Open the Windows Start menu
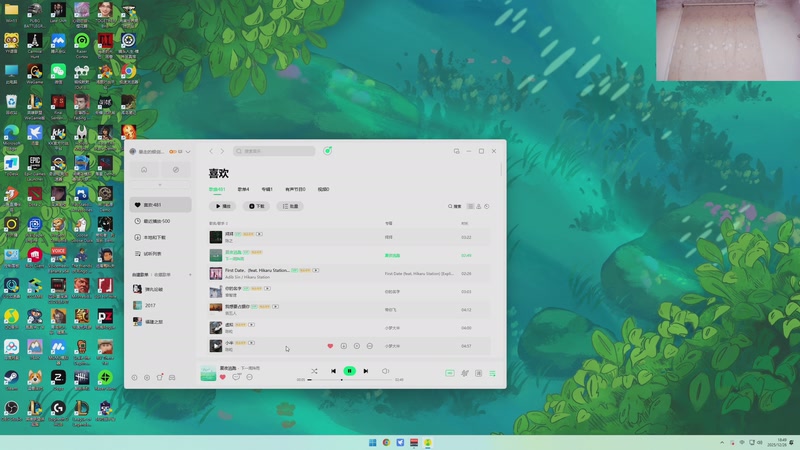 [372, 442]
